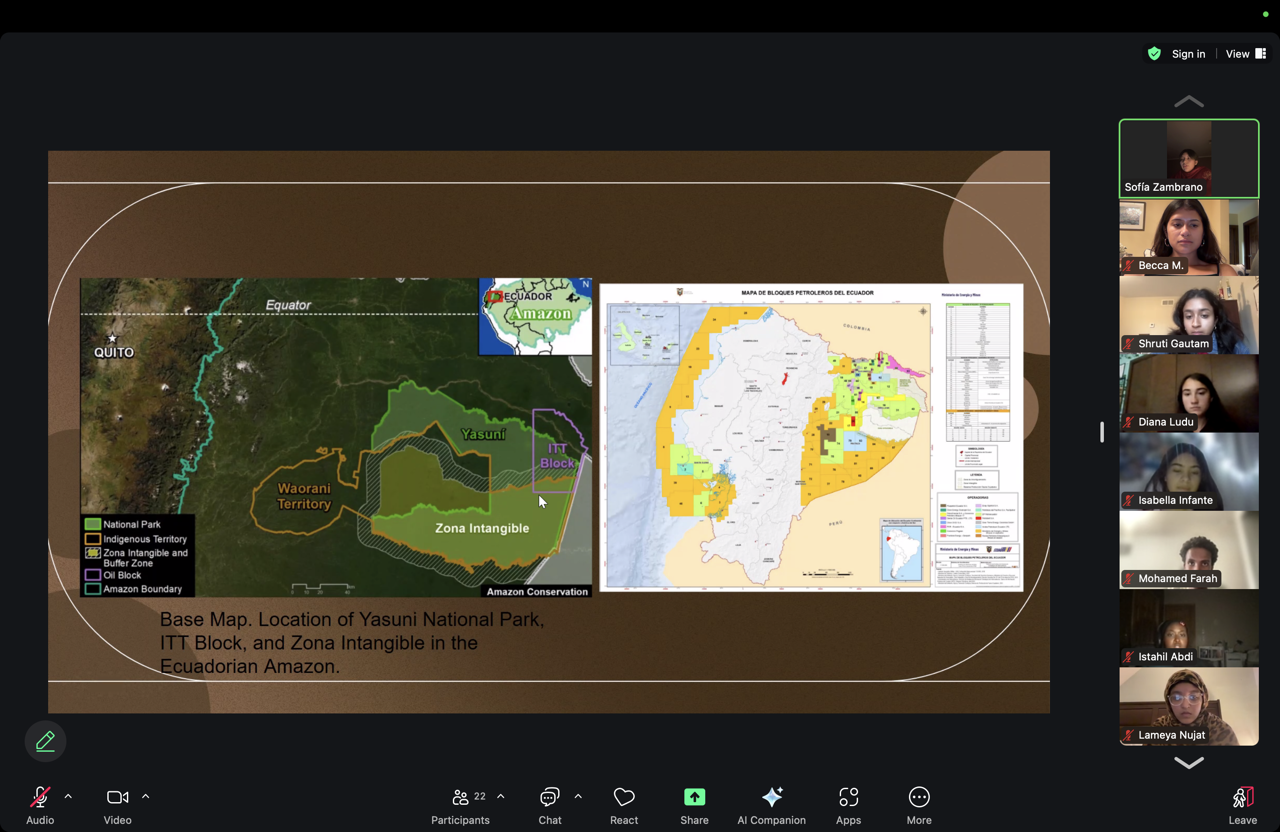Click the green encryption shield icon
This screenshot has width=1280, height=832.
pos(1154,54)
